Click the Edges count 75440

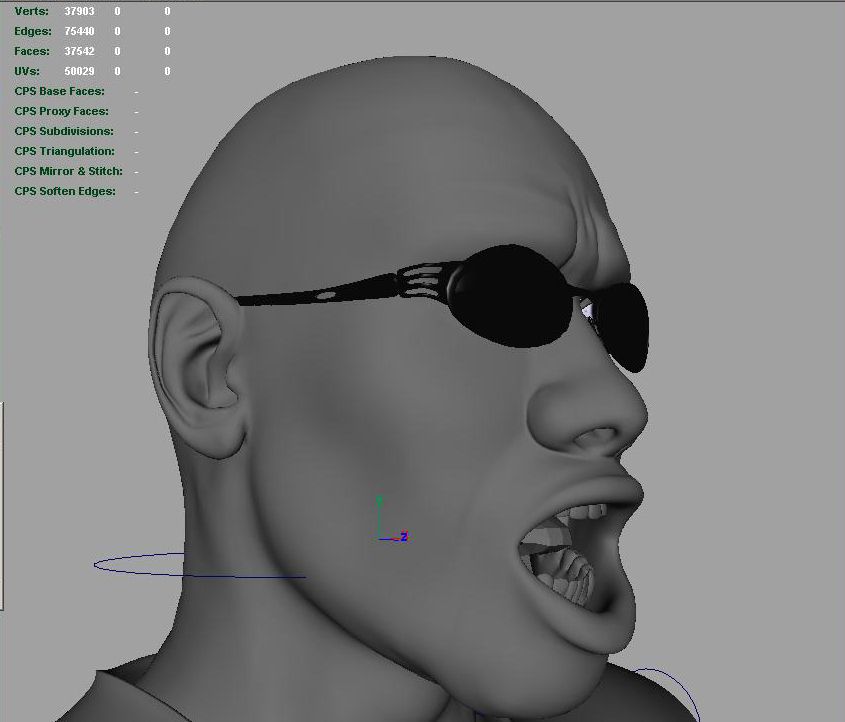tap(79, 31)
